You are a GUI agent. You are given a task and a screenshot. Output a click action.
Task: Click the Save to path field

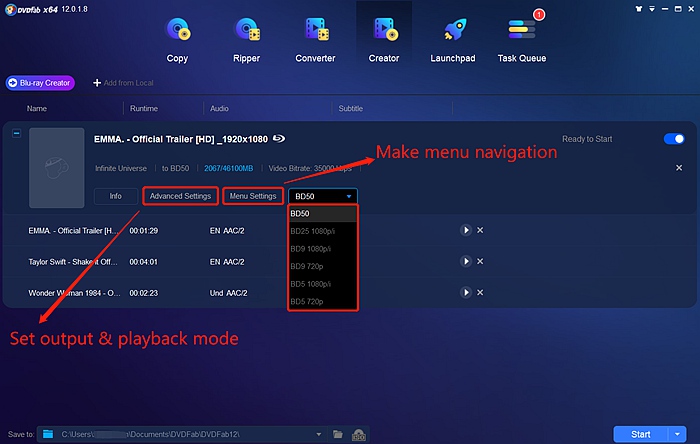[183, 434]
